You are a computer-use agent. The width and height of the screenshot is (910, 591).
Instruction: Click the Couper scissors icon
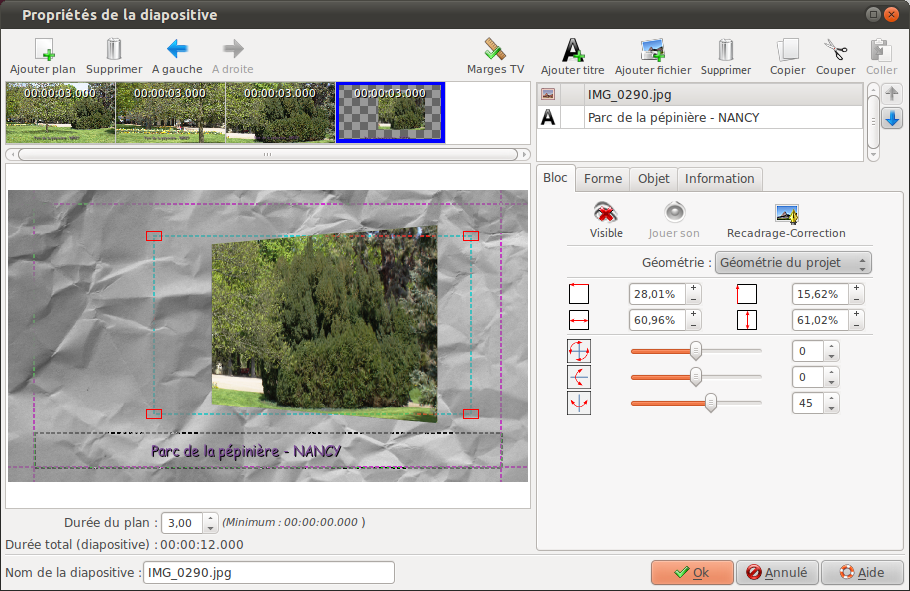tap(835, 49)
